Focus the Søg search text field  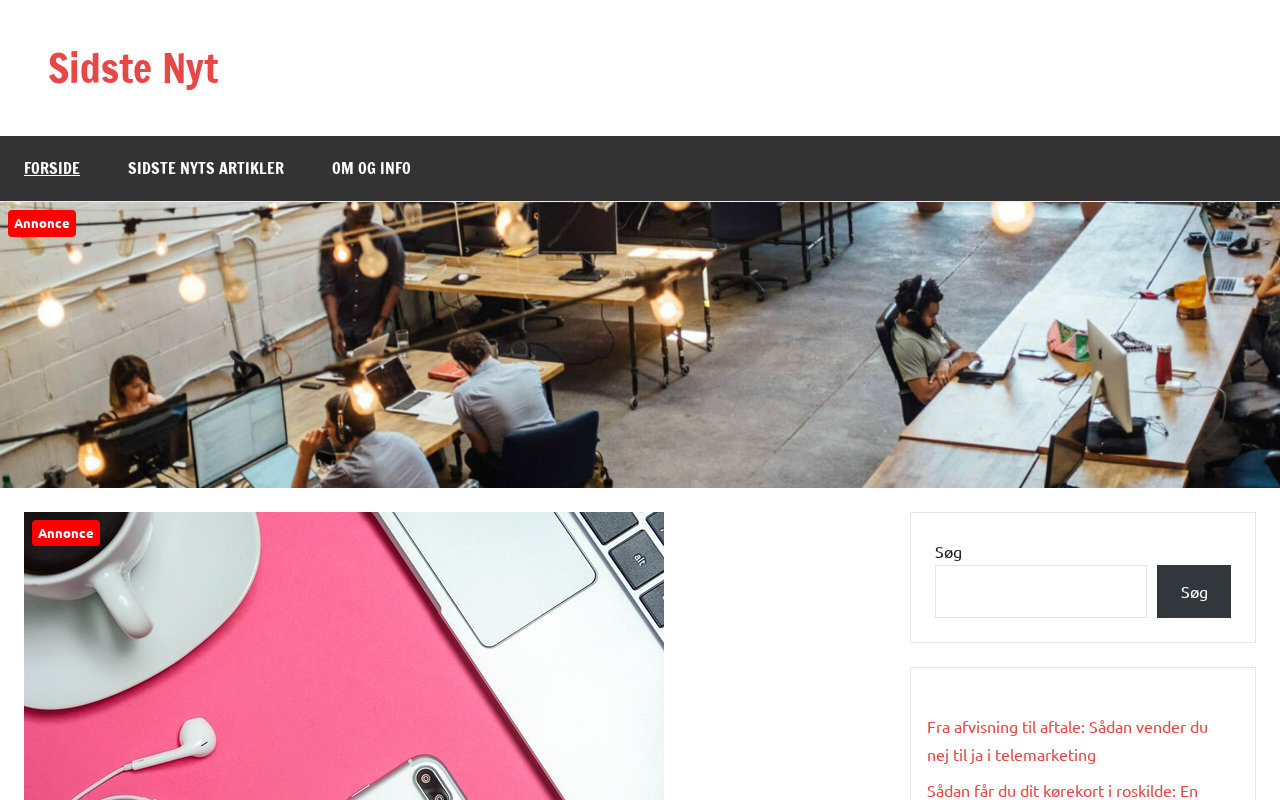1041,591
